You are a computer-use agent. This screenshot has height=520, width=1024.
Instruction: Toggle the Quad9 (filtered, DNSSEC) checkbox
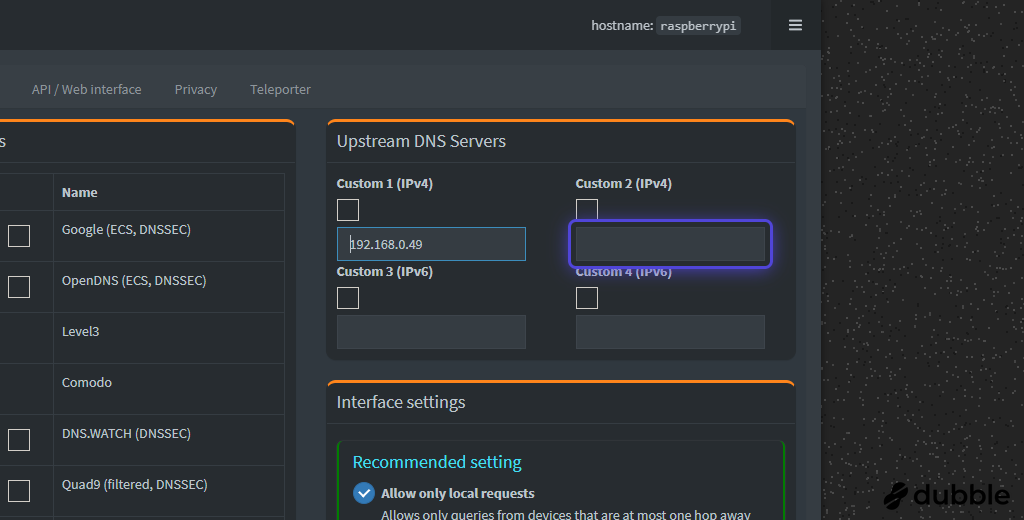coord(19,491)
